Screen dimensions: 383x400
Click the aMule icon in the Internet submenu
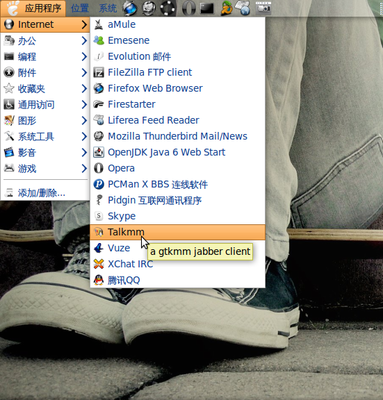(x=98, y=25)
